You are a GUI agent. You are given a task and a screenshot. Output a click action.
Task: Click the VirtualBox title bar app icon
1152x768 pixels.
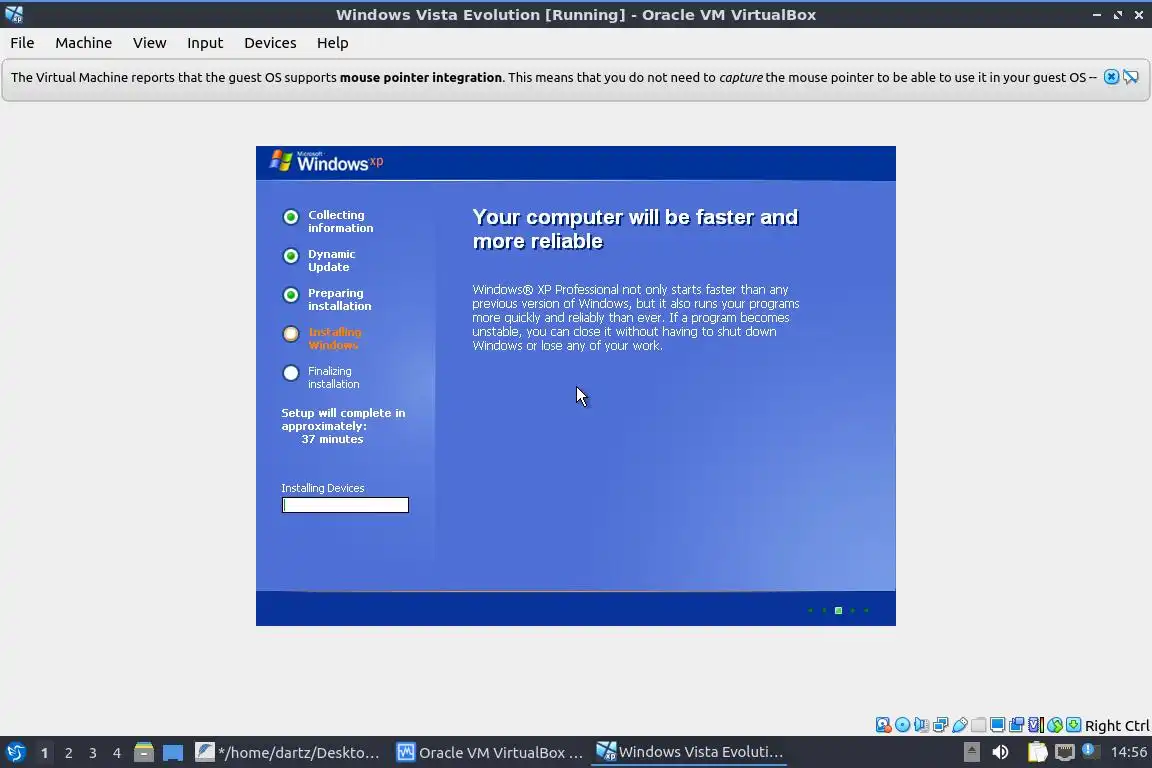[14, 14]
